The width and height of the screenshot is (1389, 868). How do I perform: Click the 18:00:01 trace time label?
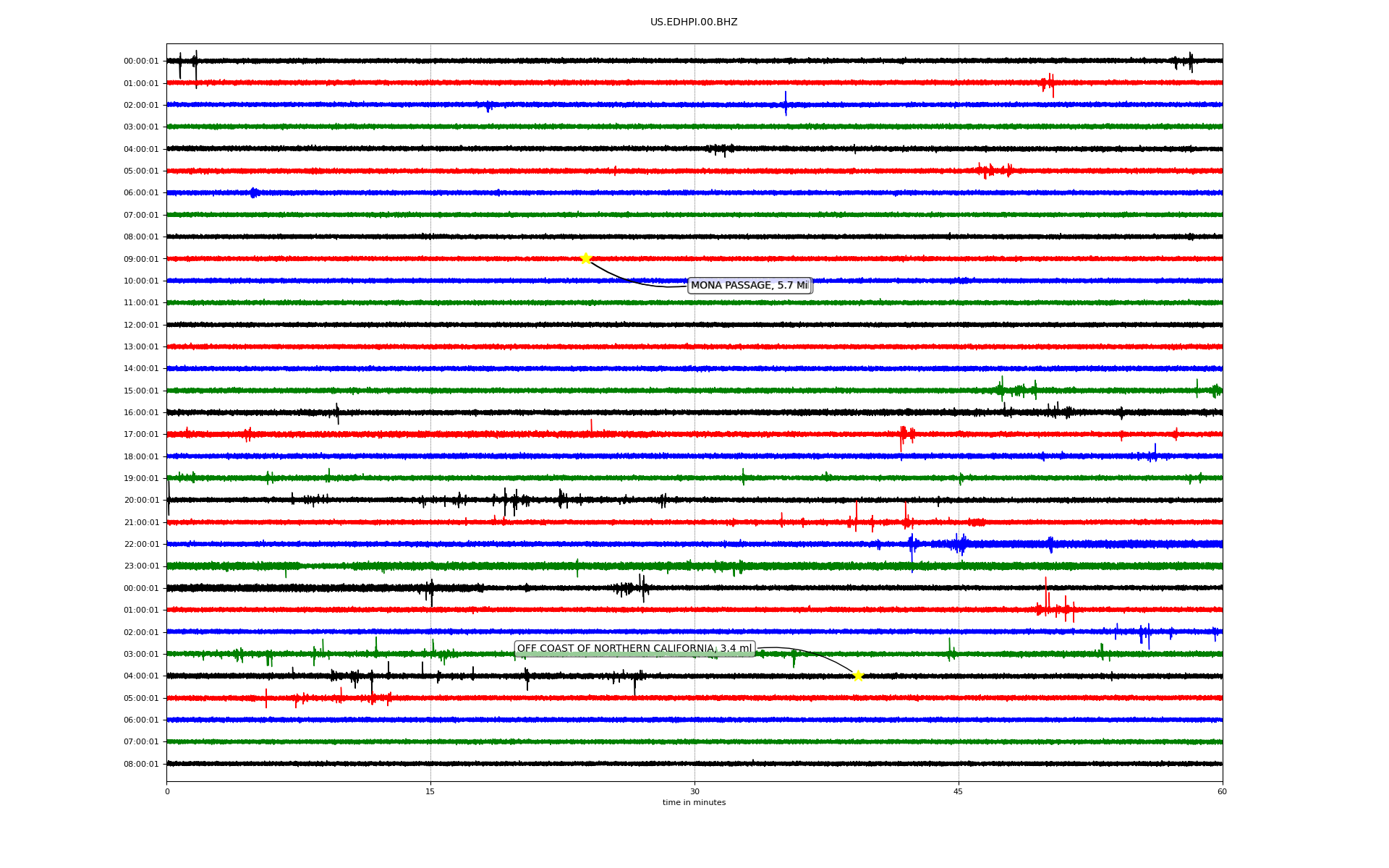coord(141,456)
